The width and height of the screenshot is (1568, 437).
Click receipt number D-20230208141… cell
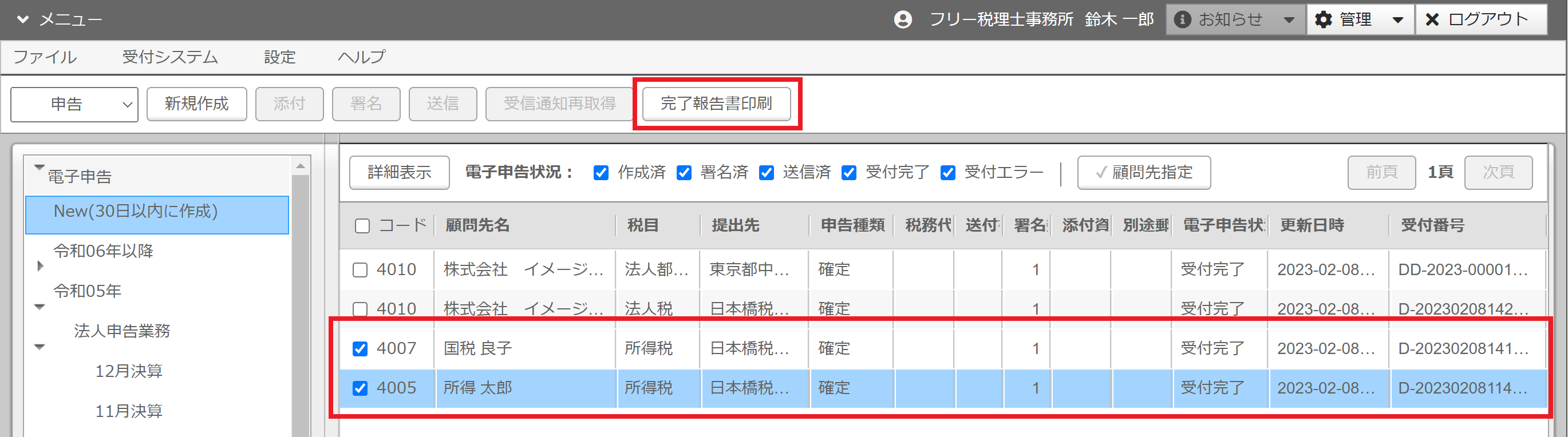point(1467,349)
